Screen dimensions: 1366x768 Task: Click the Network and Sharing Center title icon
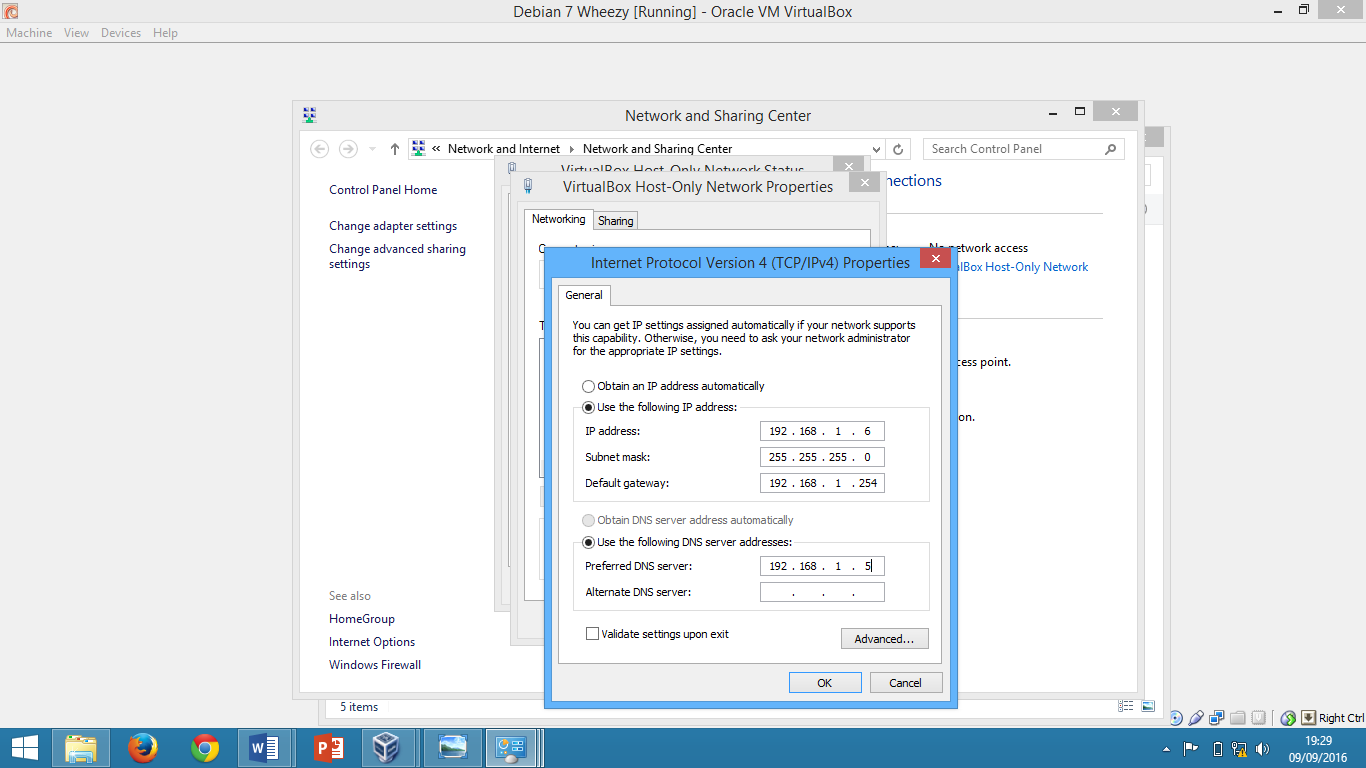click(310, 115)
